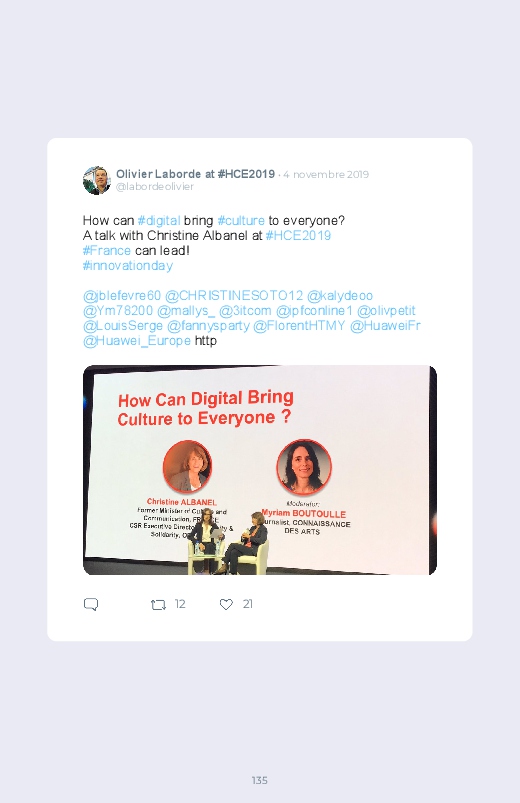
Task: Open the @kalydeoo profile mention
Action: [x=340, y=295]
